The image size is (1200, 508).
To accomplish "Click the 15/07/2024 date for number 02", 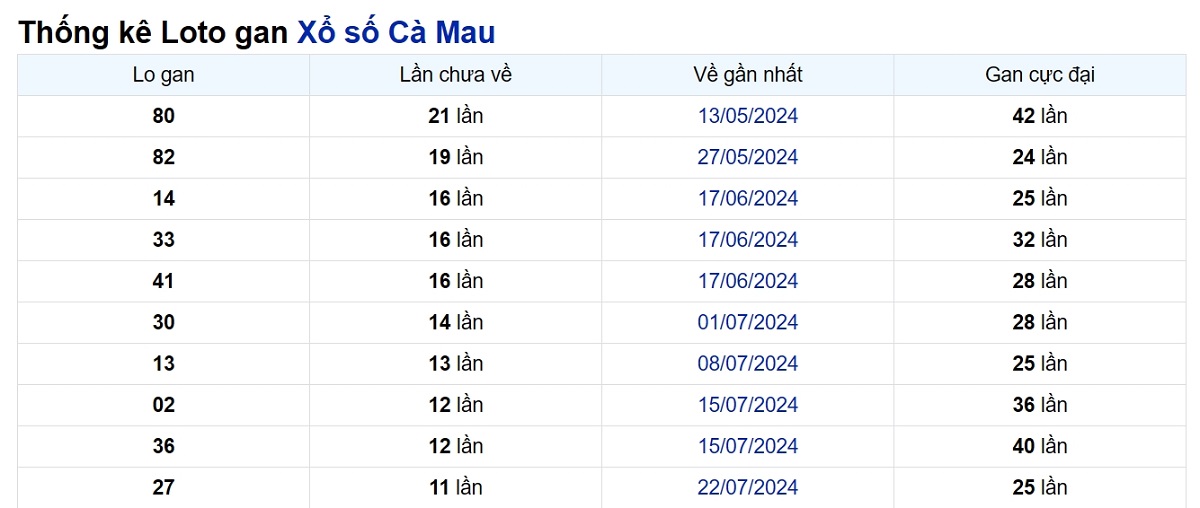I will [748, 405].
